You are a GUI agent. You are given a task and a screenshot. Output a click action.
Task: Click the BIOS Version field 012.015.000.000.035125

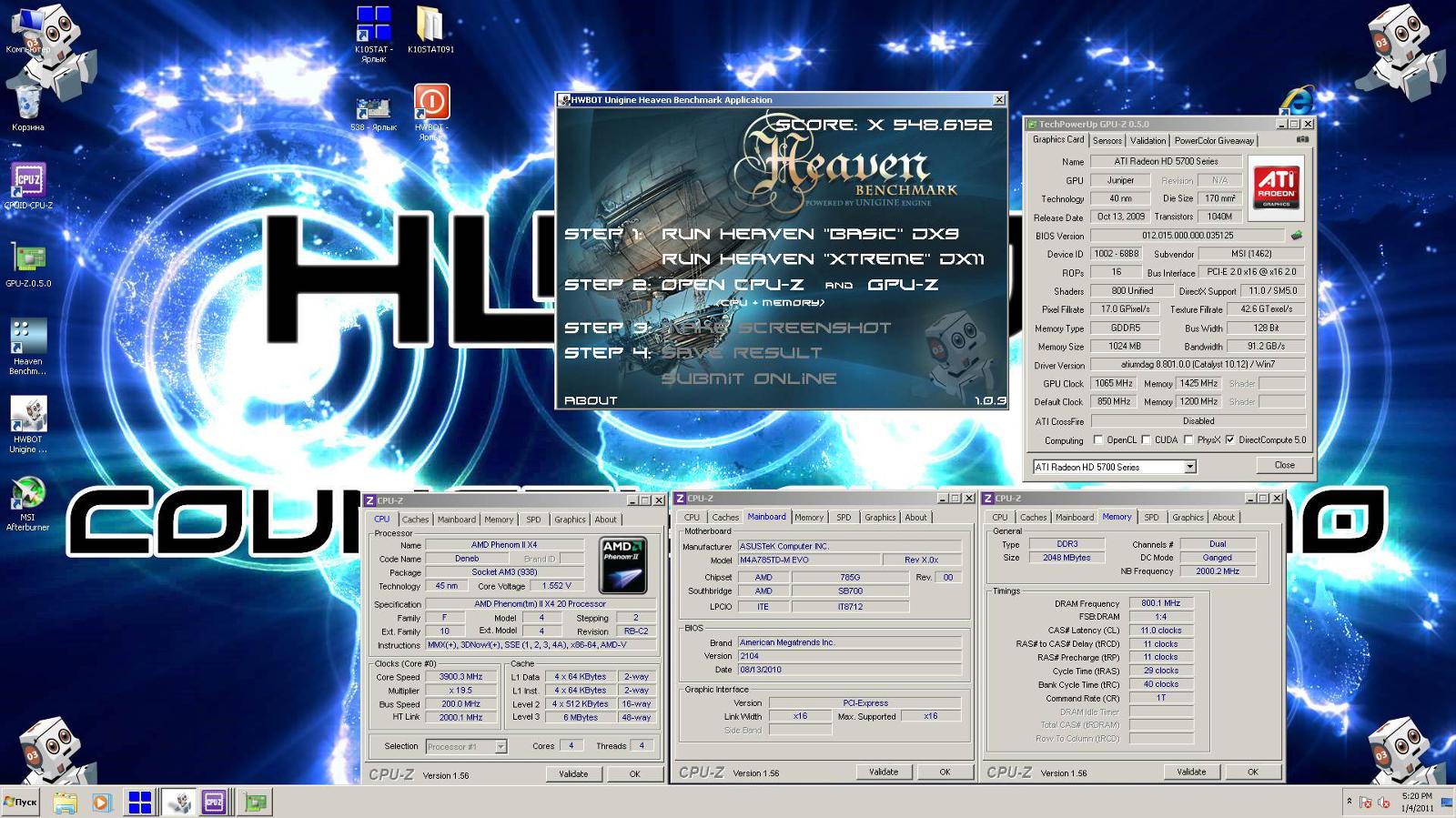click(1188, 235)
